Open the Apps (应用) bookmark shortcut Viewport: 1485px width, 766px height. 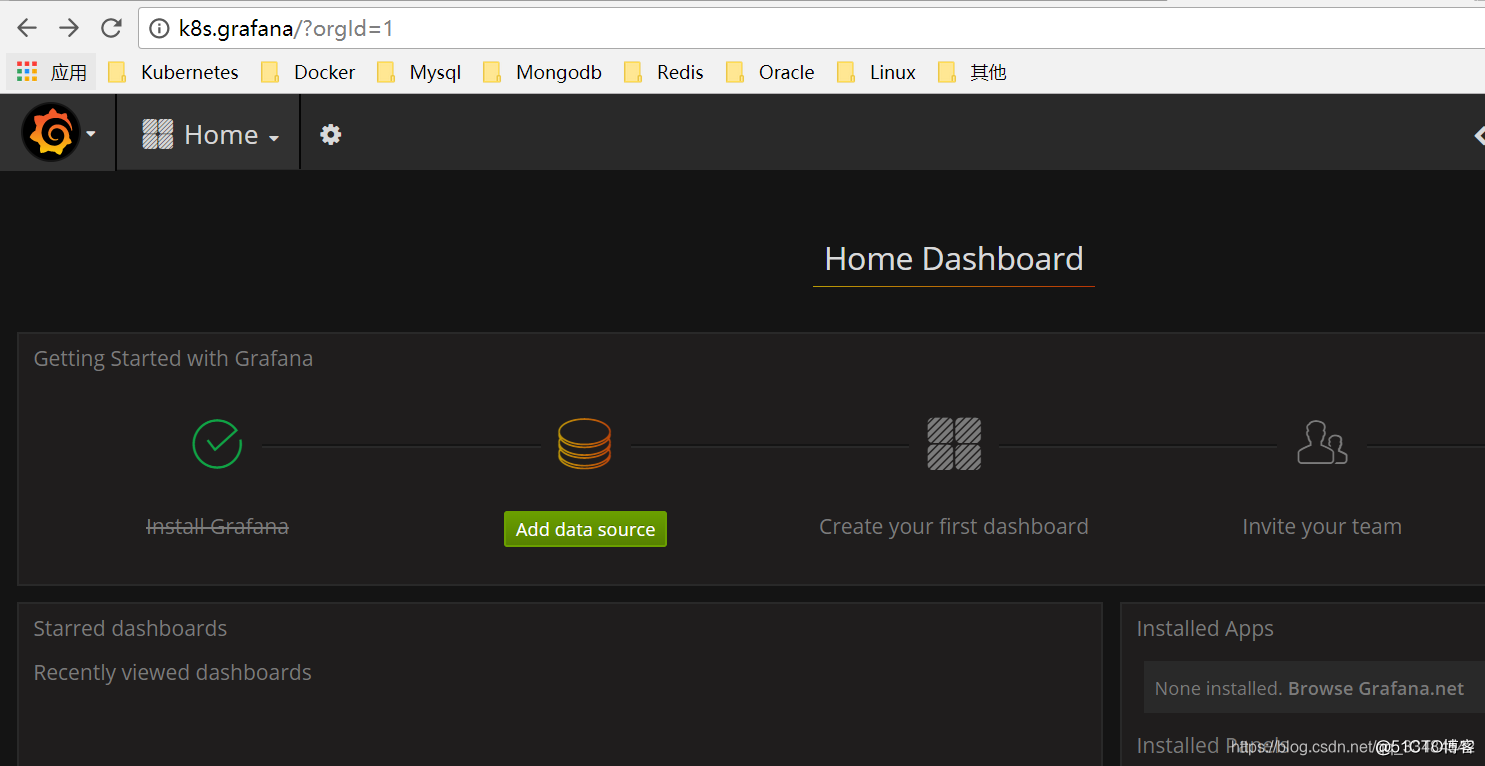pyautogui.click(x=51, y=72)
